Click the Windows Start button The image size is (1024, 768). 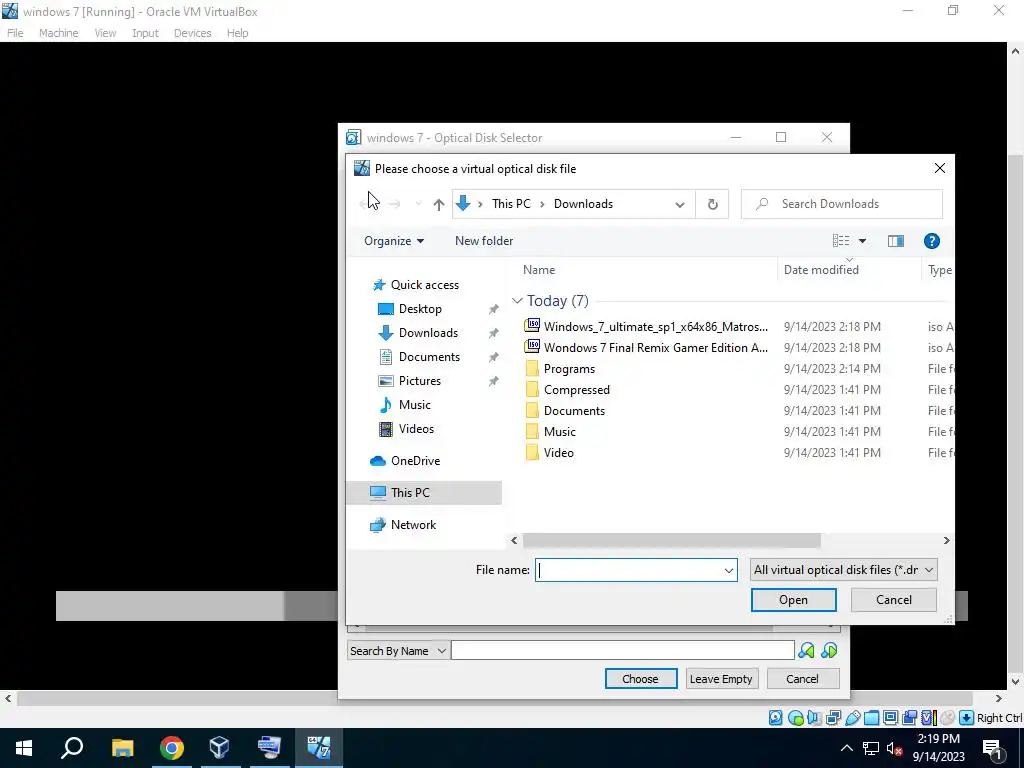click(x=24, y=748)
